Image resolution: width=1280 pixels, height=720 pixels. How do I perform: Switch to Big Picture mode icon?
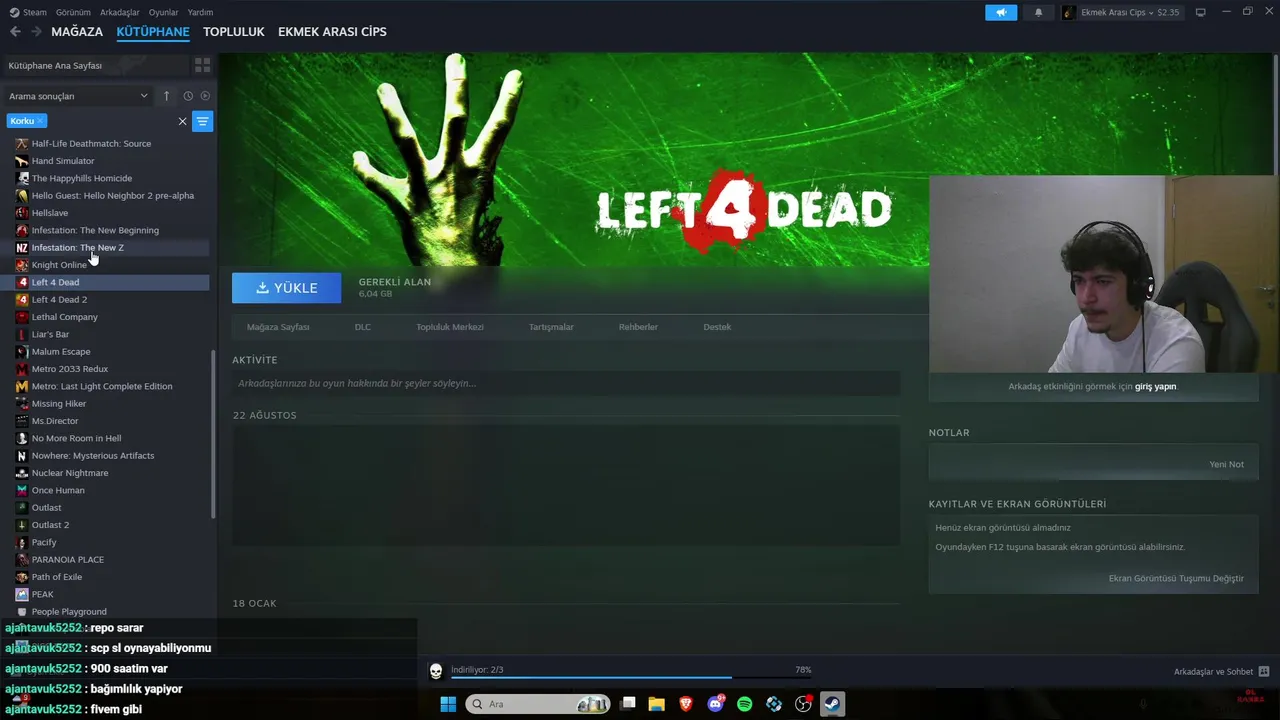(x=1201, y=12)
